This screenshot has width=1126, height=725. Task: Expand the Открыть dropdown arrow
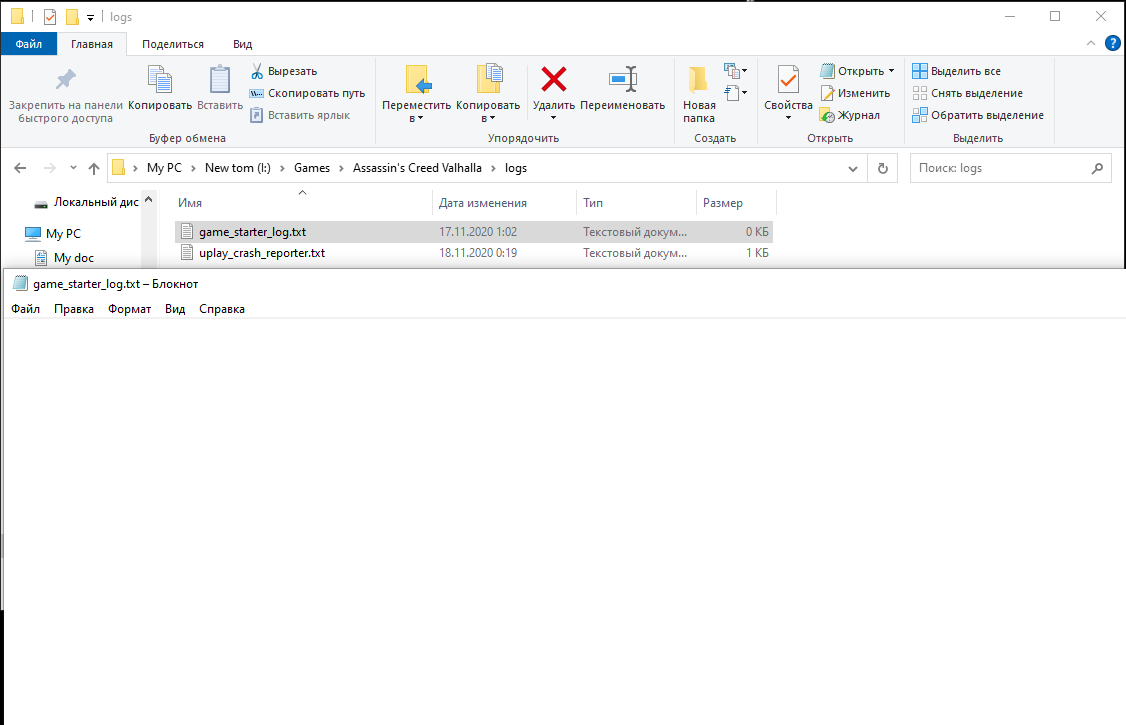tap(891, 71)
